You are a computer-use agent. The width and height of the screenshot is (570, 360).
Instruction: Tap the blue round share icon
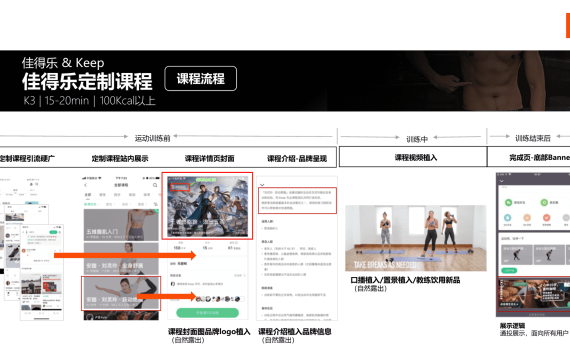pyautogui.click(x=507, y=218)
